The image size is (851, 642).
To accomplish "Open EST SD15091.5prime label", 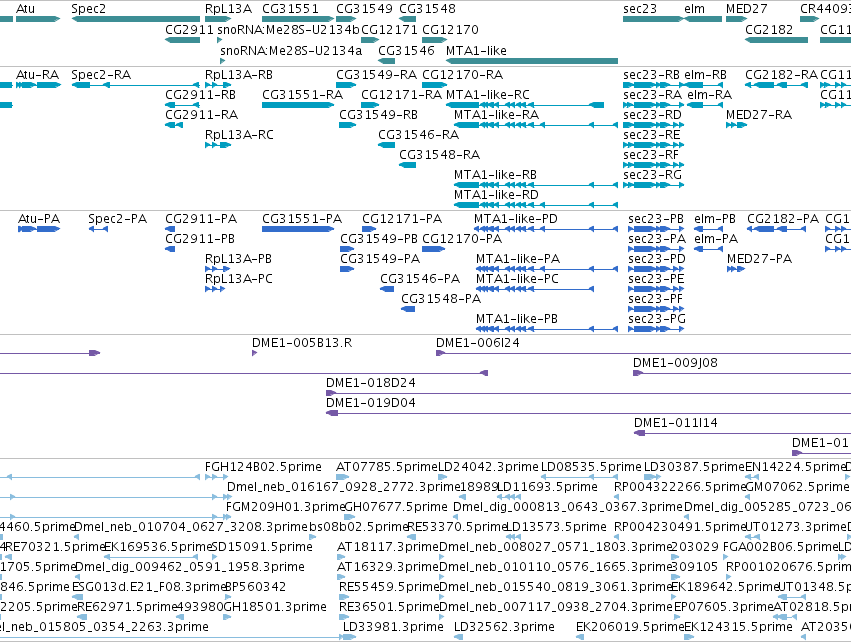I will pyautogui.click(x=262, y=546).
